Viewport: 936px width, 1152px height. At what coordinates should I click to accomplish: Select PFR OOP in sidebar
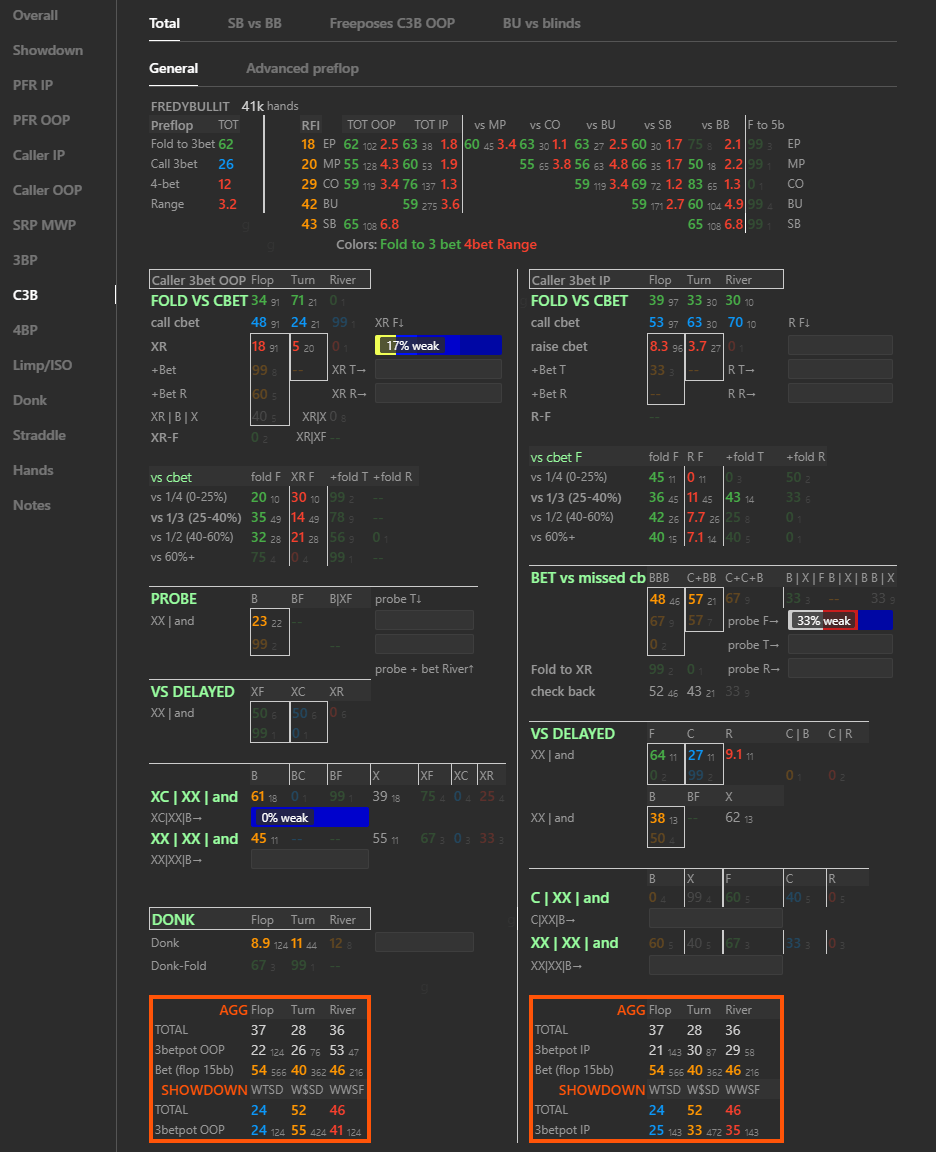pos(41,120)
